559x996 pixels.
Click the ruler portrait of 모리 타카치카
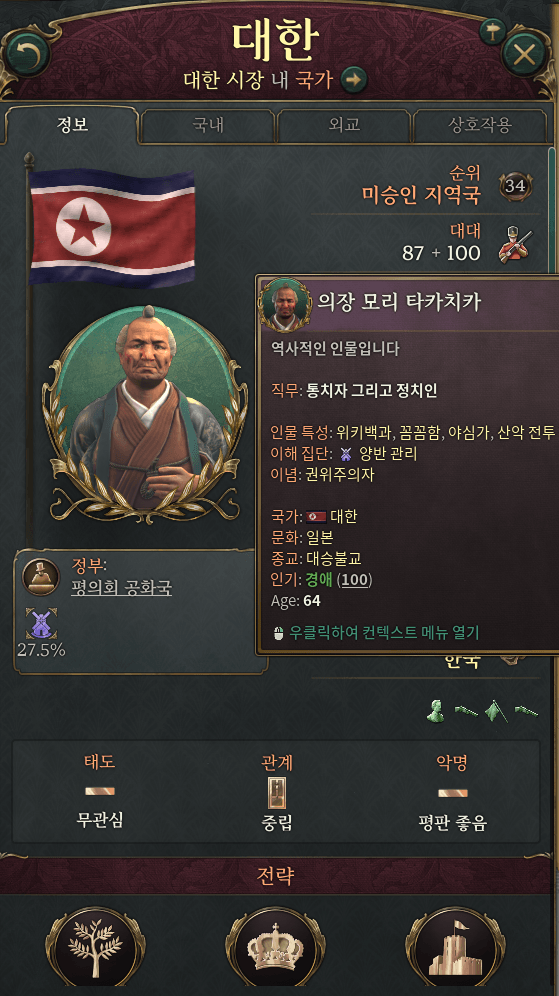145,413
